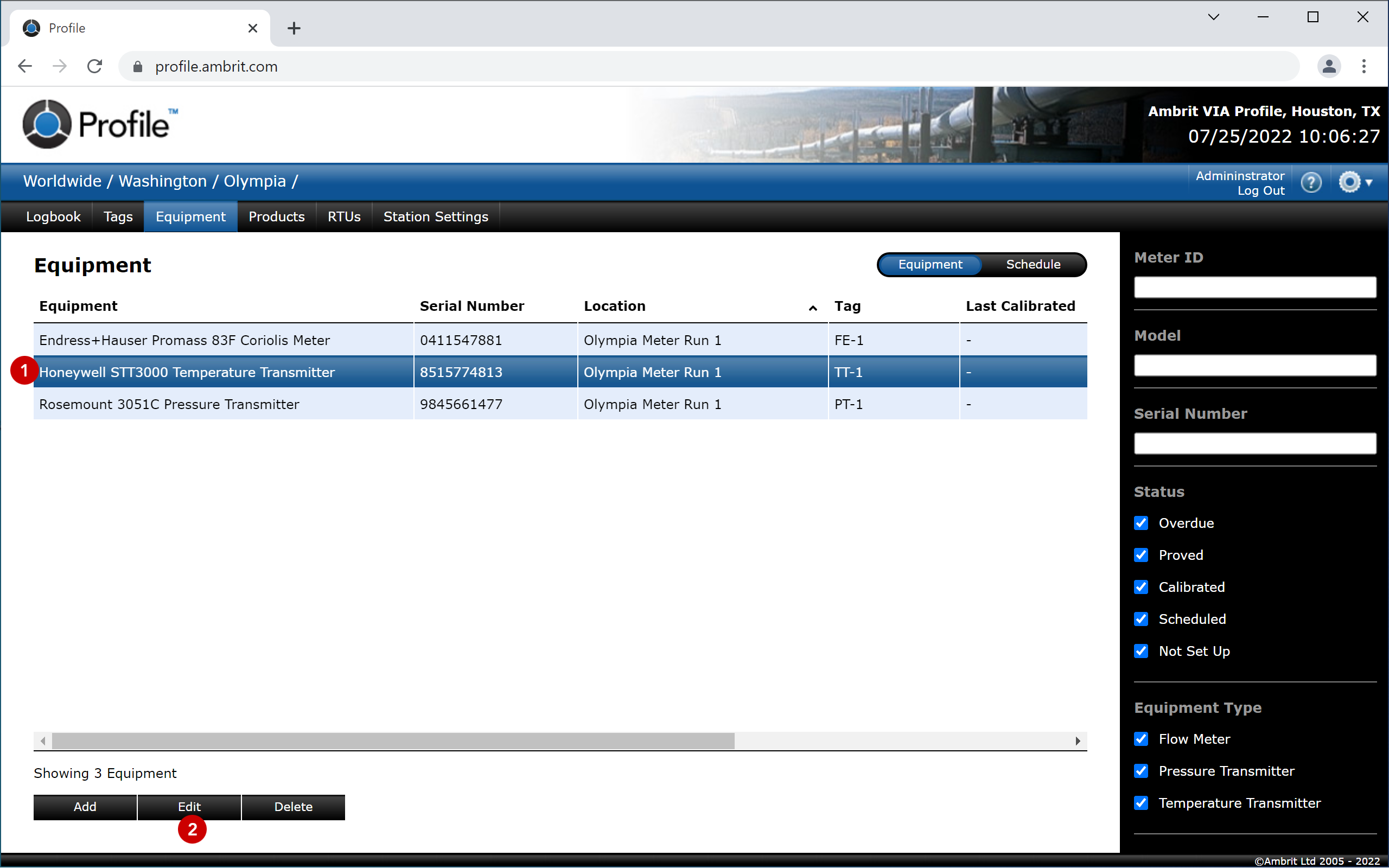Click the Edit button

189,807
